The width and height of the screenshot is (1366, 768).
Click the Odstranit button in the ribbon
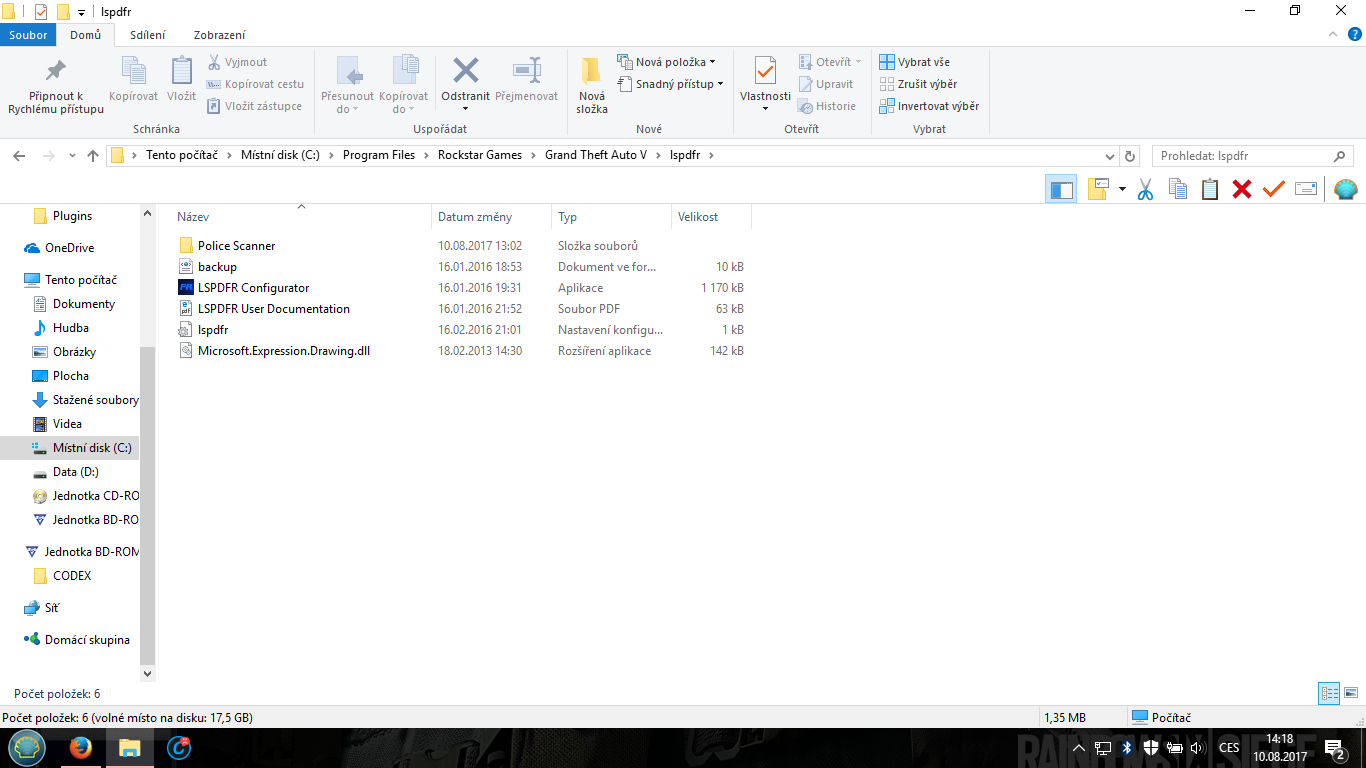click(x=465, y=85)
